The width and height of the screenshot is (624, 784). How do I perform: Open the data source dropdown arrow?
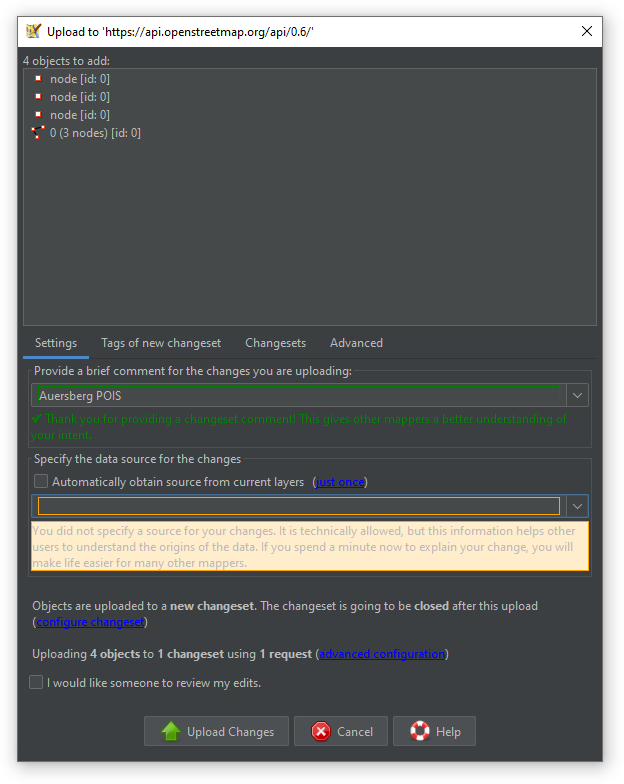(577, 507)
